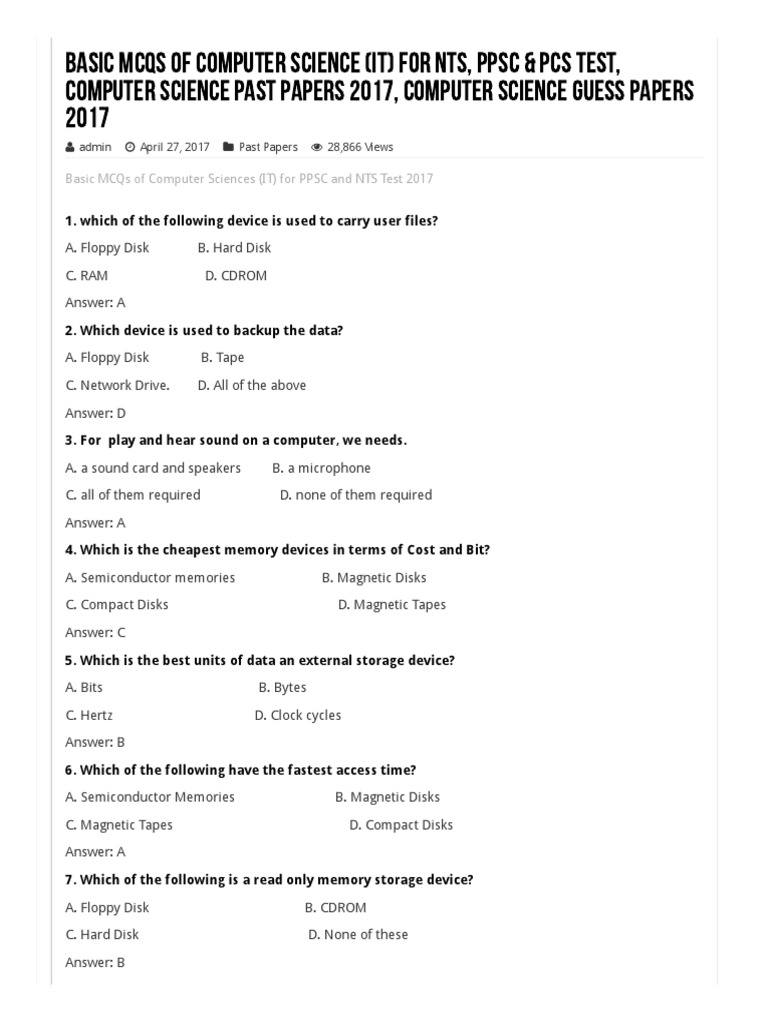Pick B. Bytes in question 5
Screen dimensions: 768x1024
282,688
